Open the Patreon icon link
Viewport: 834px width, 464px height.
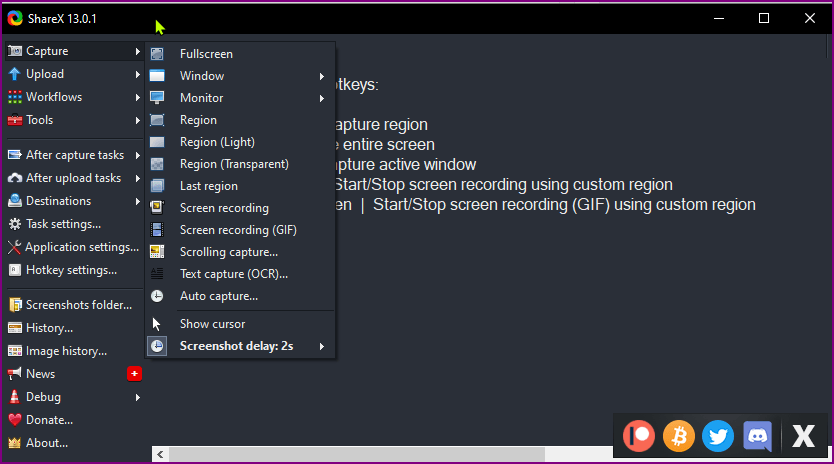639,436
